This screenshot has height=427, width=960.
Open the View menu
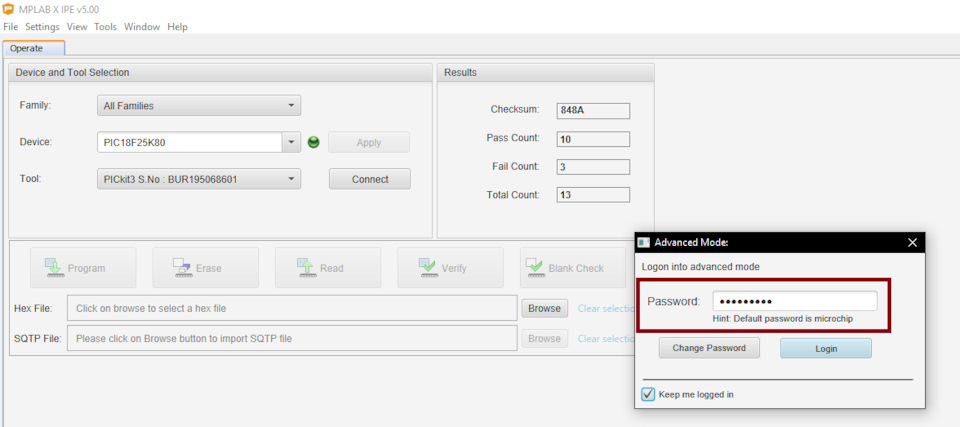tap(77, 27)
